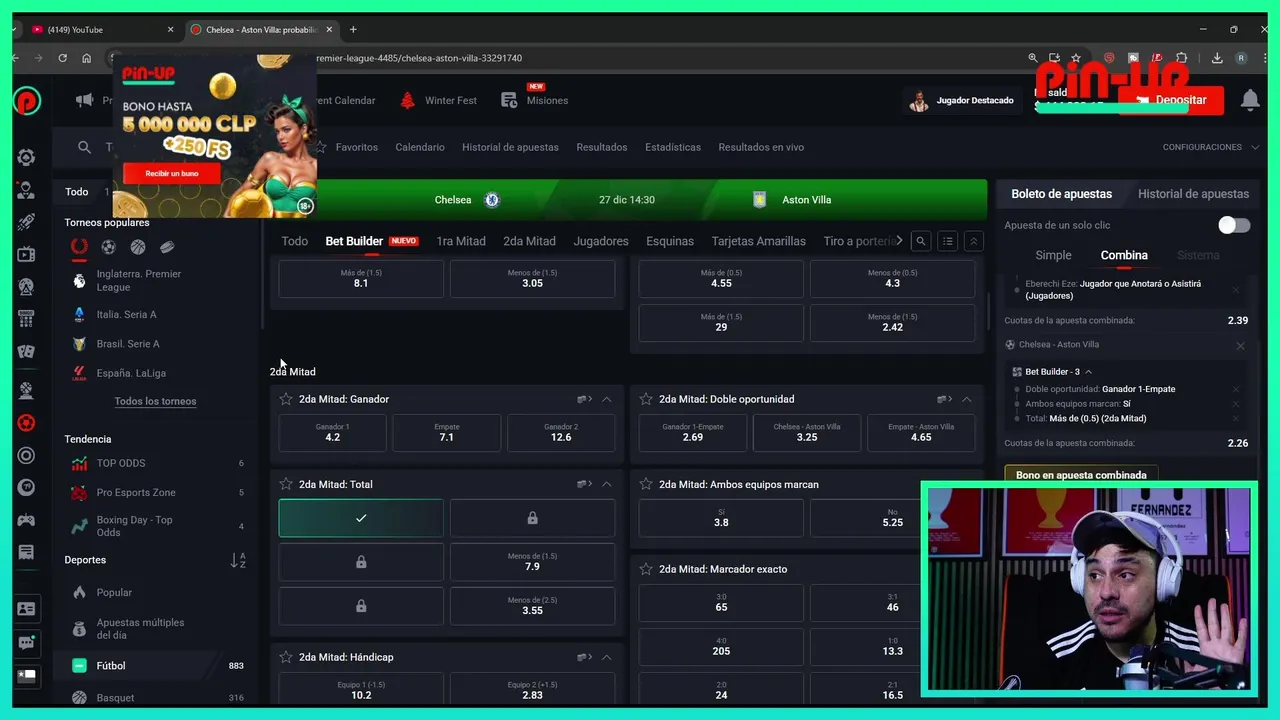Open Resultados en vivo menu item

coord(761,147)
